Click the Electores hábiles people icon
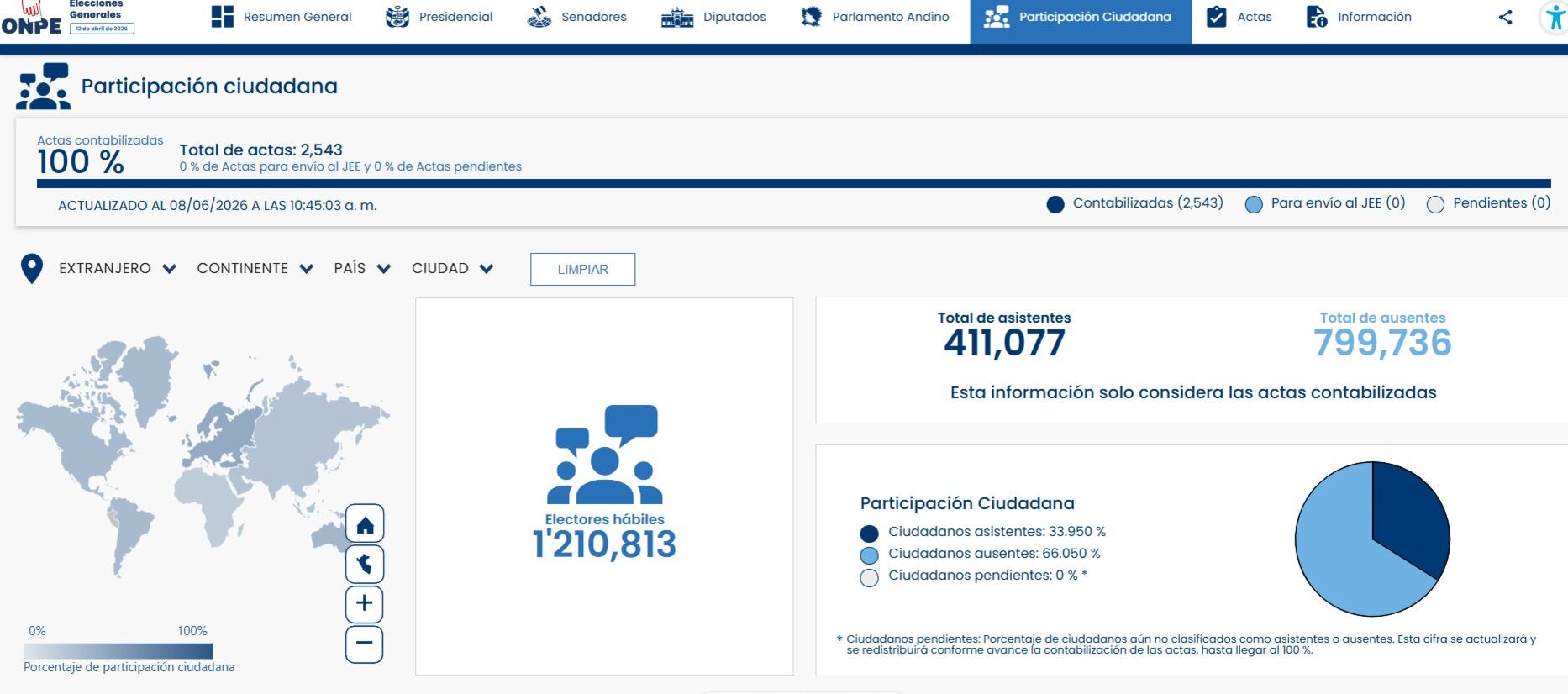This screenshot has height=694, width=1568. click(x=605, y=455)
